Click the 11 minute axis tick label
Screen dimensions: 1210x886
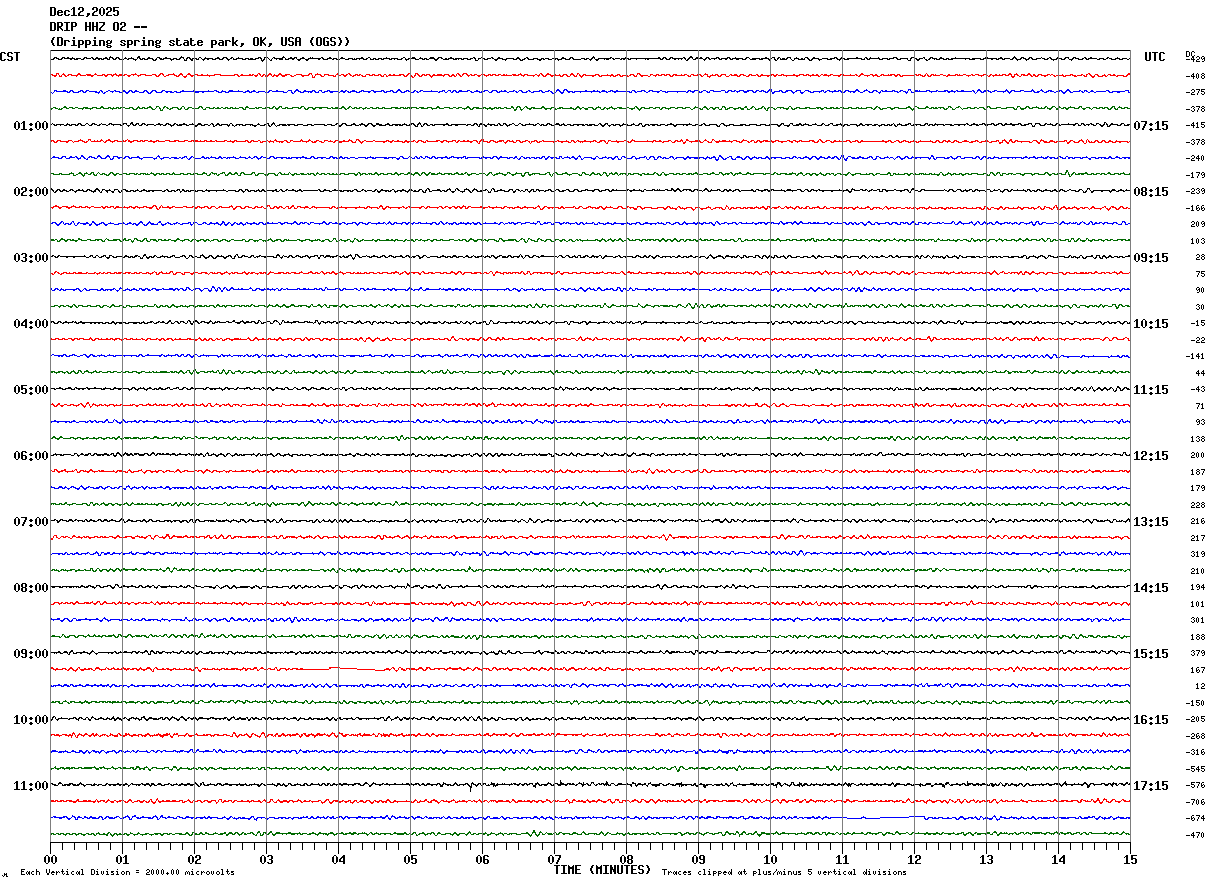click(x=842, y=859)
